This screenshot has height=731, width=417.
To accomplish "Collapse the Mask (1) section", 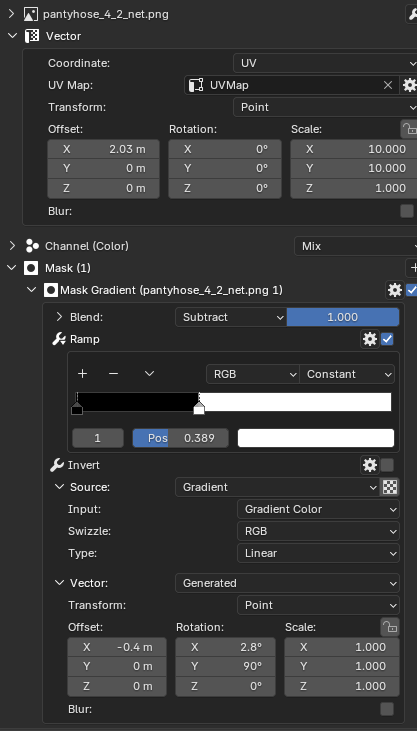I will click(12, 268).
